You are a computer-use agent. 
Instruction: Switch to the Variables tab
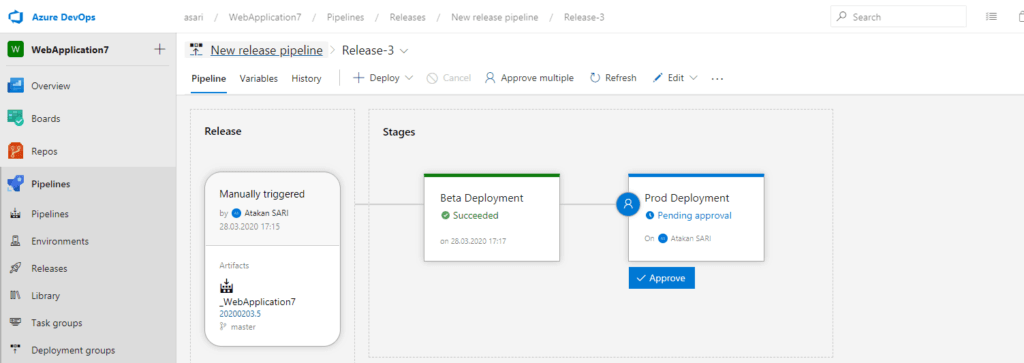point(259,78)
